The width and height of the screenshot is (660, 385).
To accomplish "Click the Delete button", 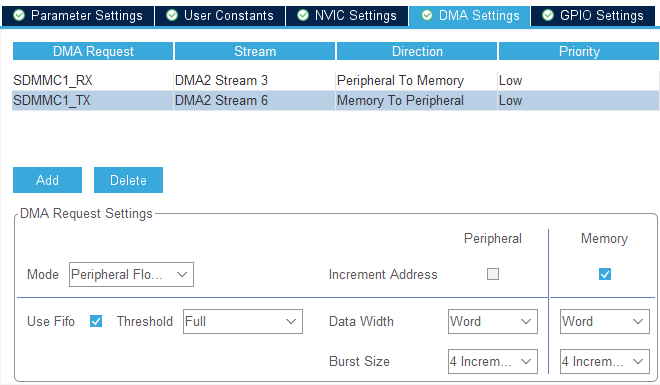I will (x=128, y=180).
